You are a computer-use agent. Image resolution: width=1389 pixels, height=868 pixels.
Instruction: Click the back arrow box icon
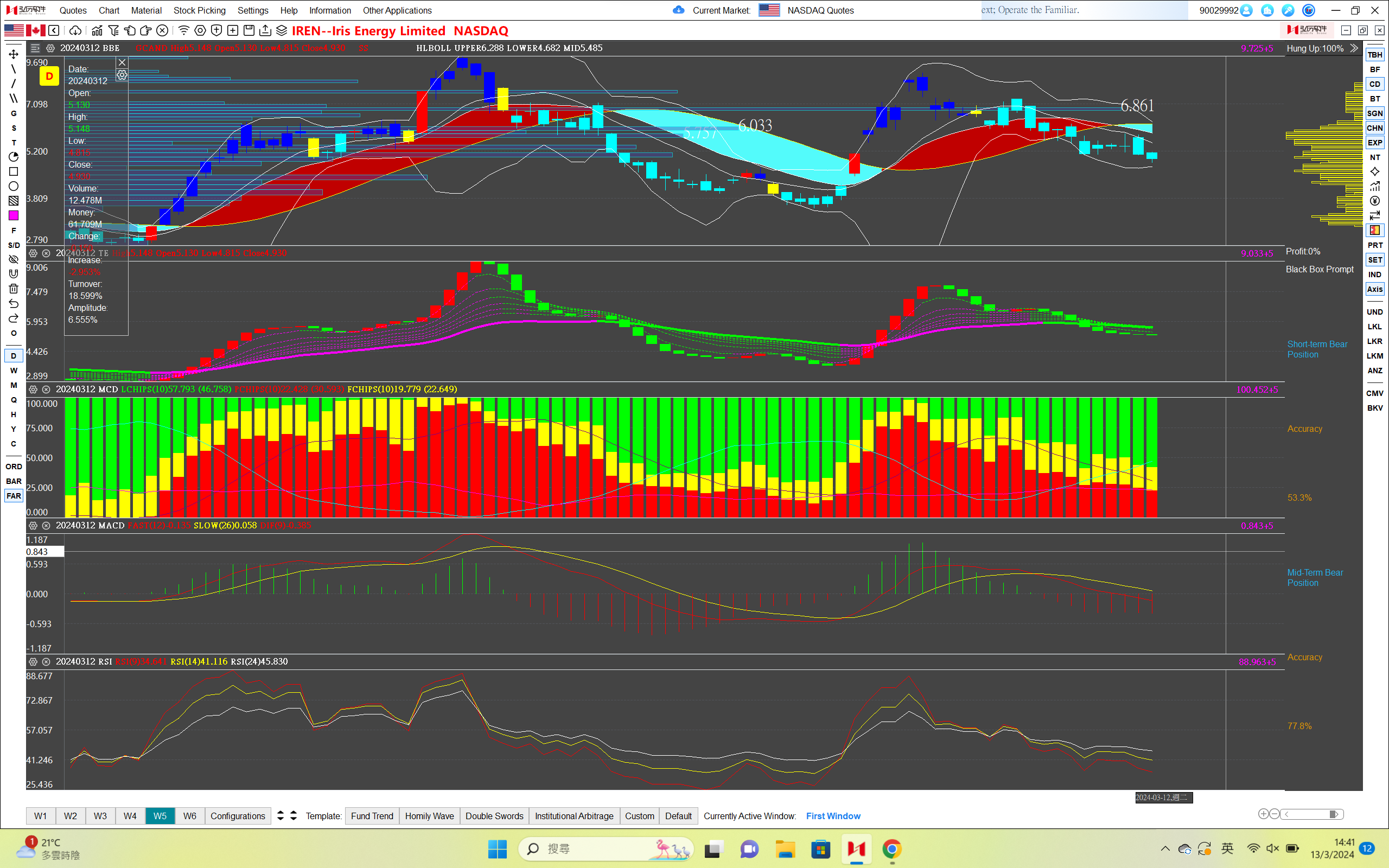(x=54, y=30)
